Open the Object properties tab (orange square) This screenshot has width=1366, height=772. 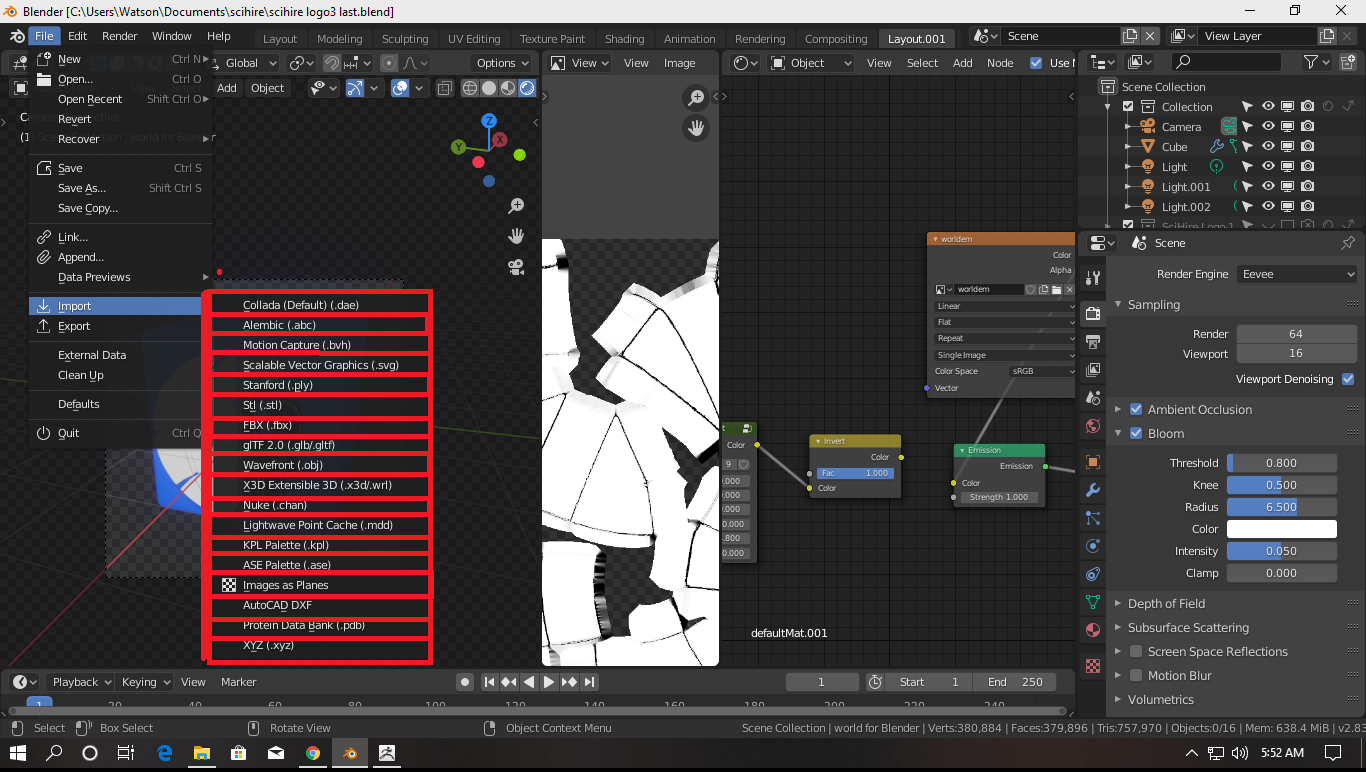coord(1092,462)
